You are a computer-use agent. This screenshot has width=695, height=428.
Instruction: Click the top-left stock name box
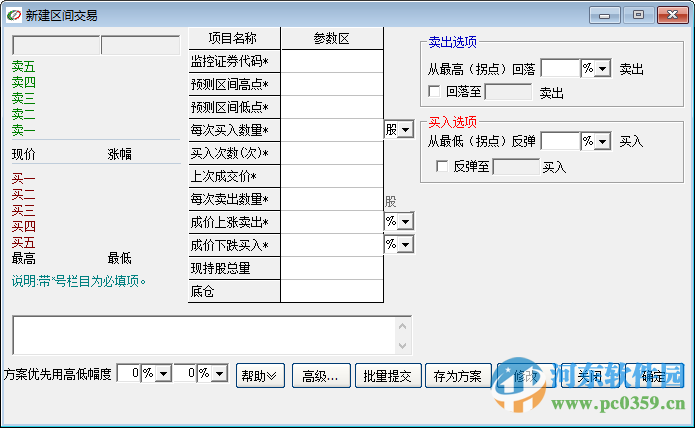(x=141, y=45)
